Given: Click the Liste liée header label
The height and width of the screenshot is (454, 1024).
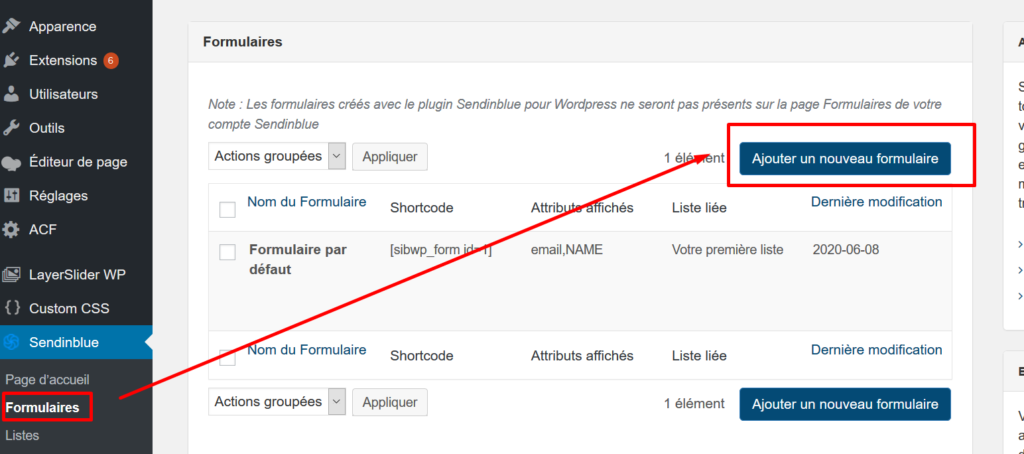Looking at the screenshot, I should click(x=699, y=208).
